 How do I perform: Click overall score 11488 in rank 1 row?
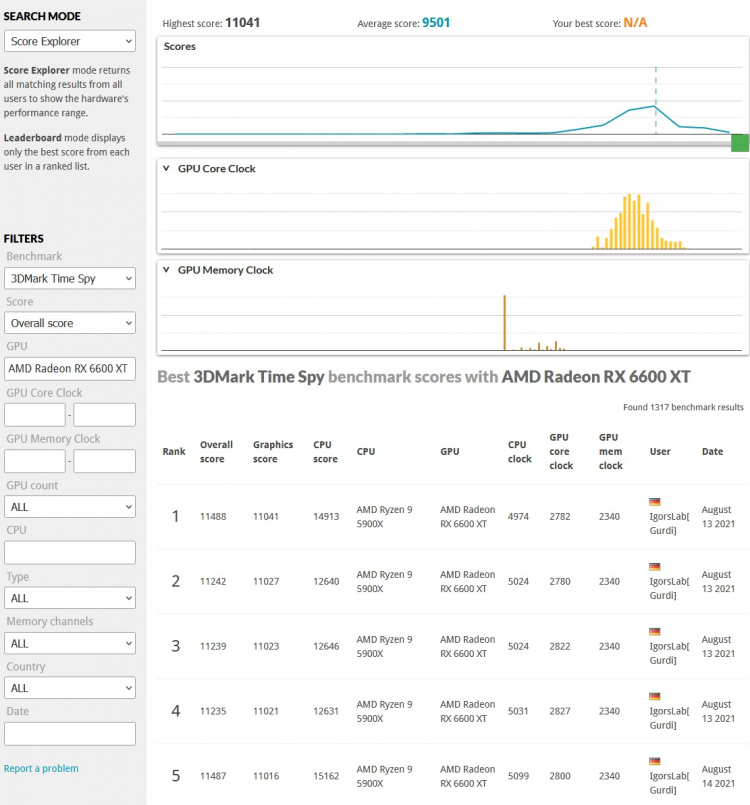213,516
